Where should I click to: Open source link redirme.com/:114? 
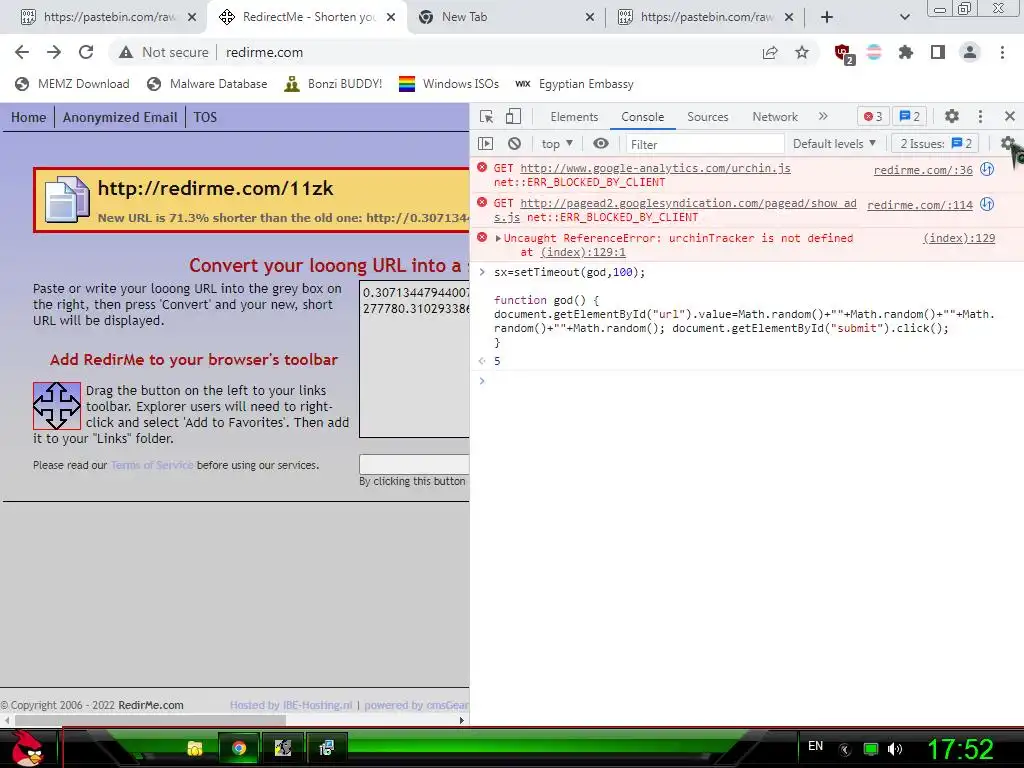[x=920, y=205]
